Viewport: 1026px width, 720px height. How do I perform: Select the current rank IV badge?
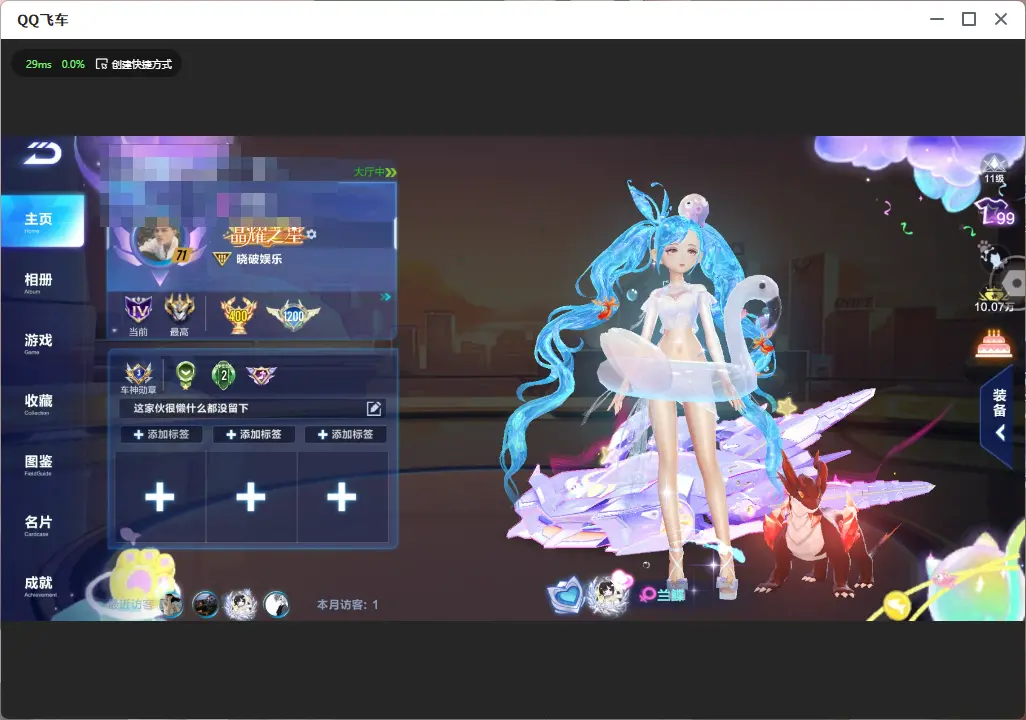click(138, 310)
